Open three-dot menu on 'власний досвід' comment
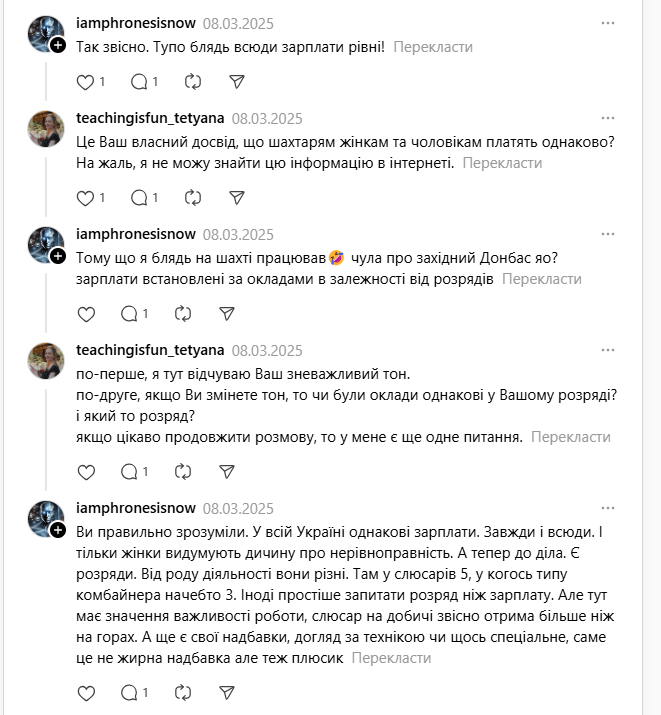The image size is (661, 715). (x=608, y=117)
